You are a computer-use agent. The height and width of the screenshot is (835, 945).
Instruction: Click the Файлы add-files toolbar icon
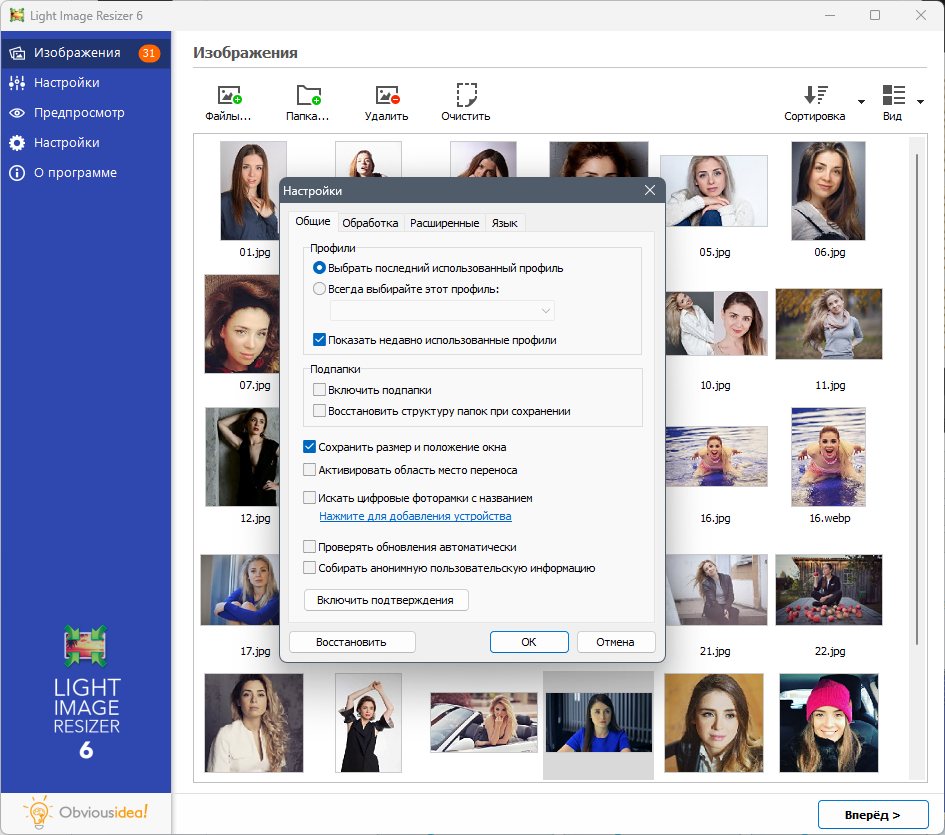229,95
